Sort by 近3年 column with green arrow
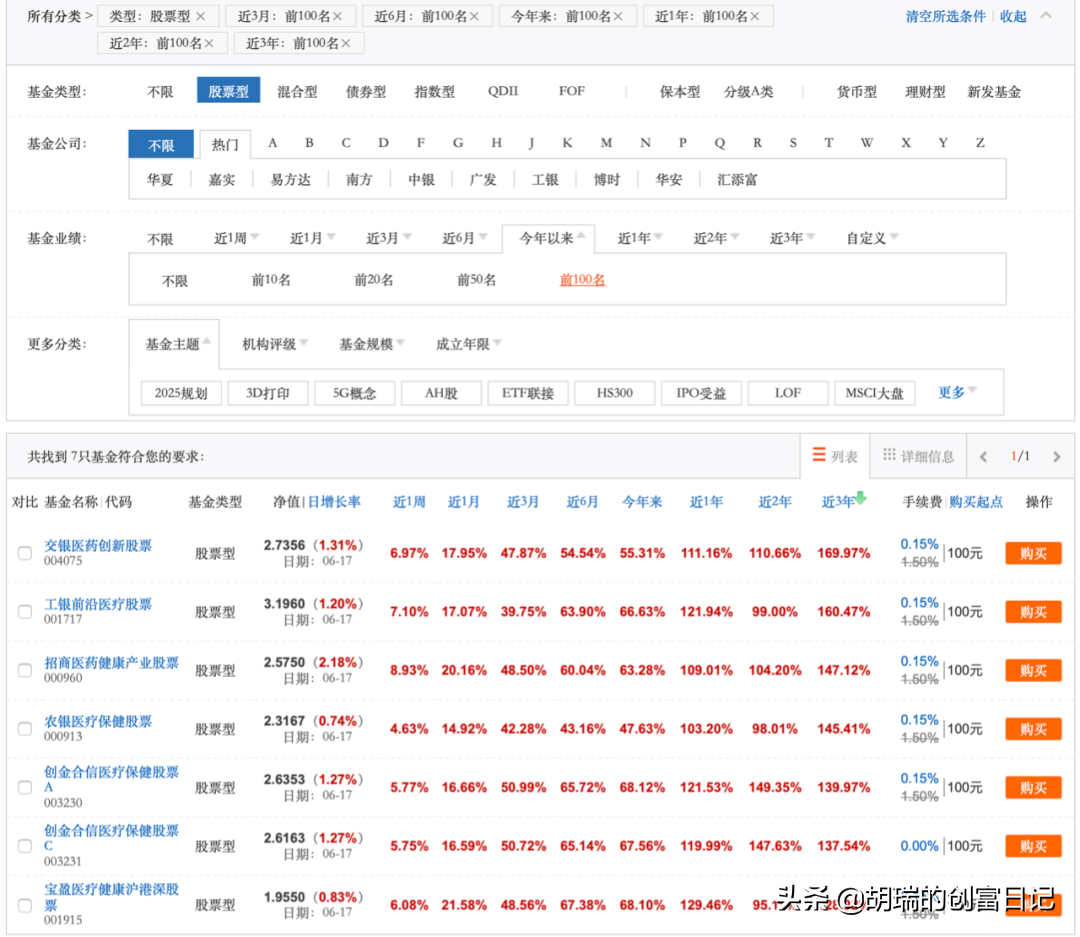 point(843,502)
